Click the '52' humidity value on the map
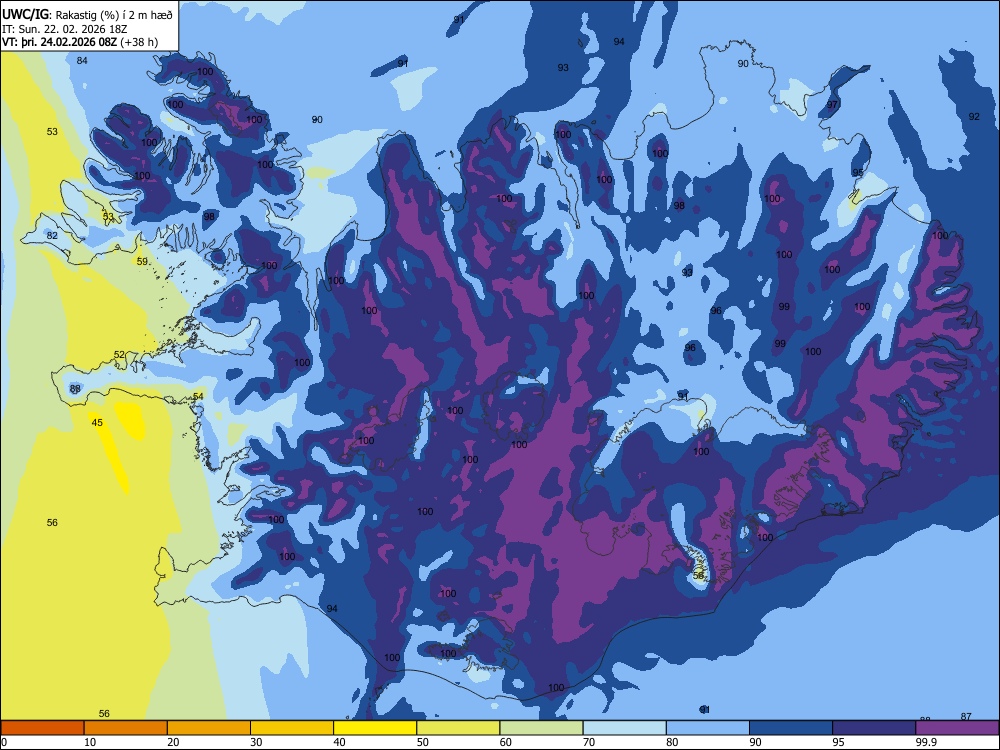Viewport: 1000px width, 750px height. pyautogui.click(x=119, y=355)
